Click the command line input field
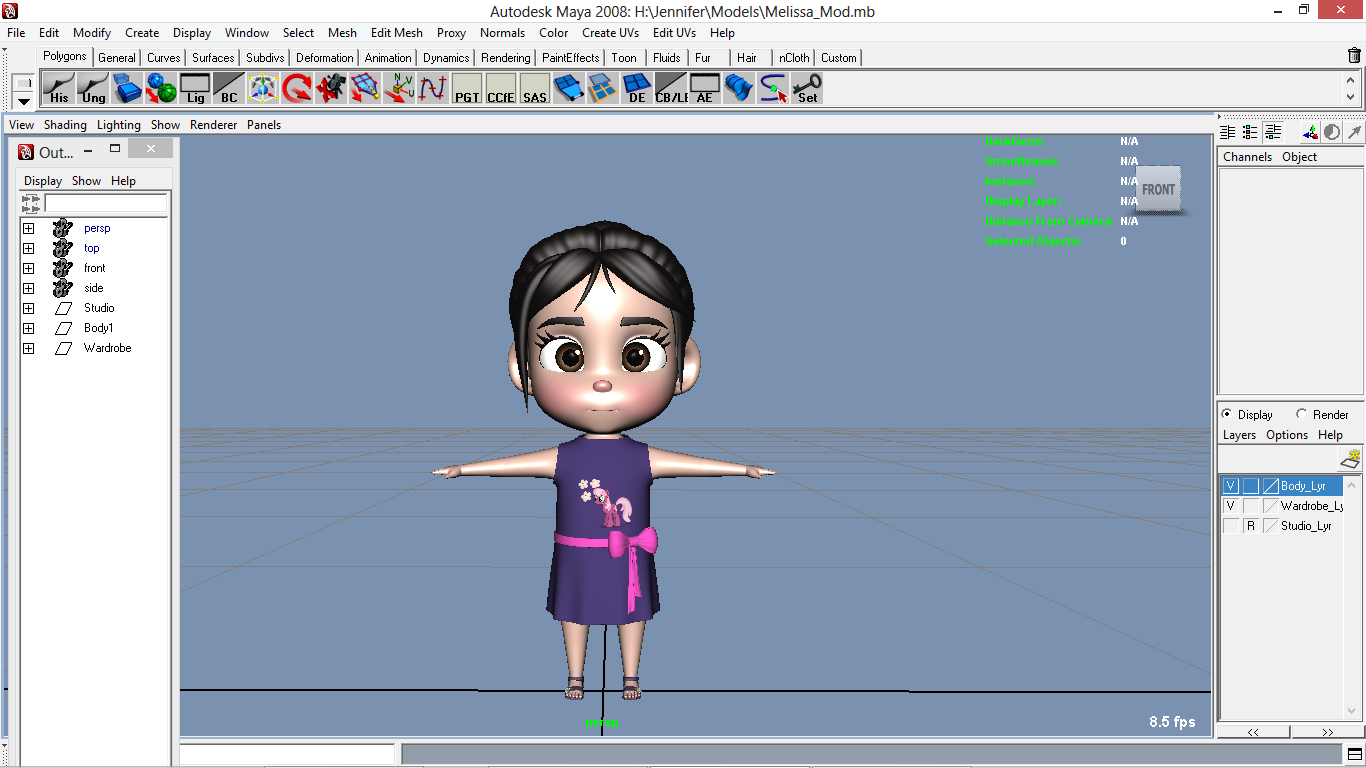Screen dimensions: 1366x768 (x=288, y=754)
